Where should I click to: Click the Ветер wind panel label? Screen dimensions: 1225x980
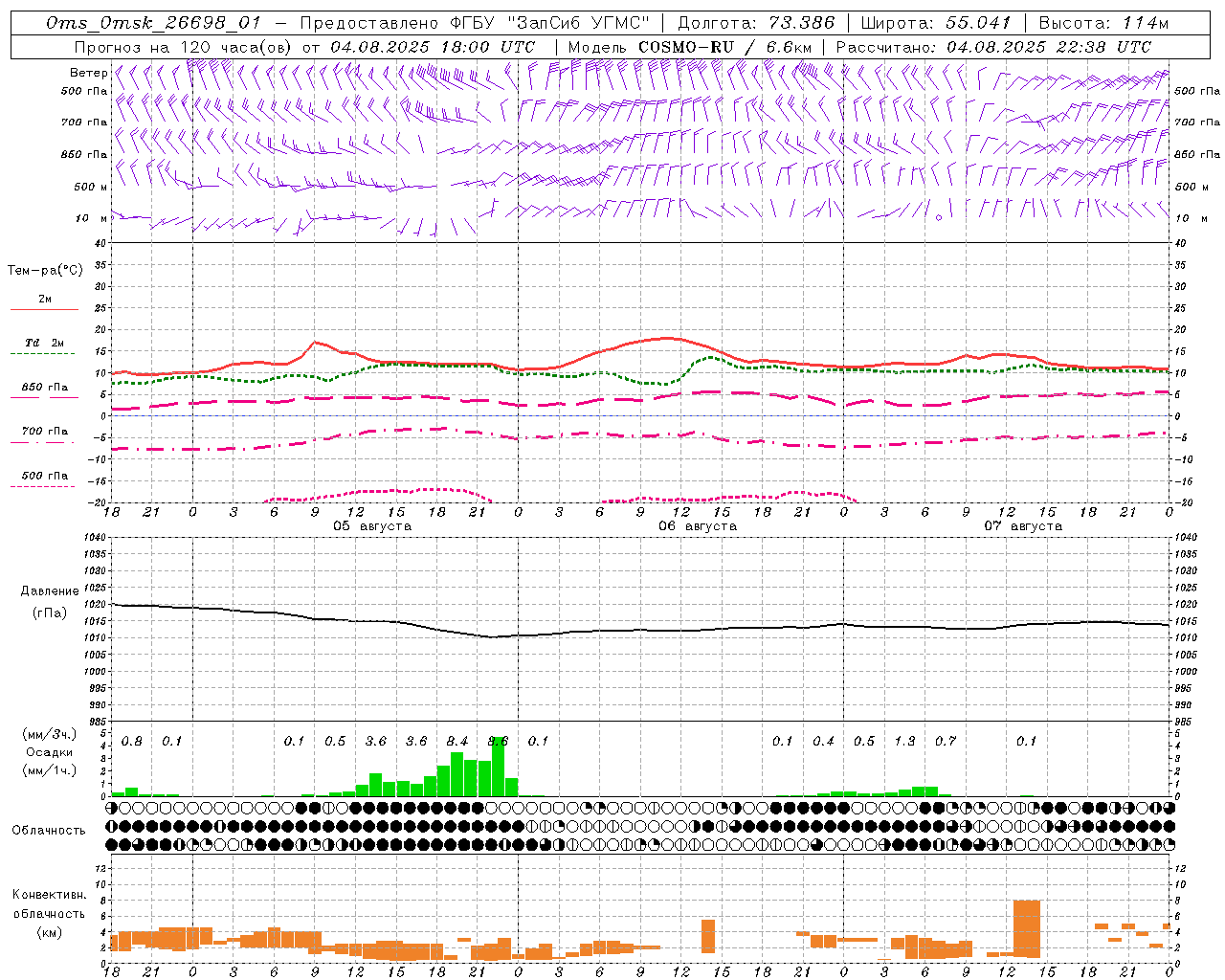click(89, 73)
